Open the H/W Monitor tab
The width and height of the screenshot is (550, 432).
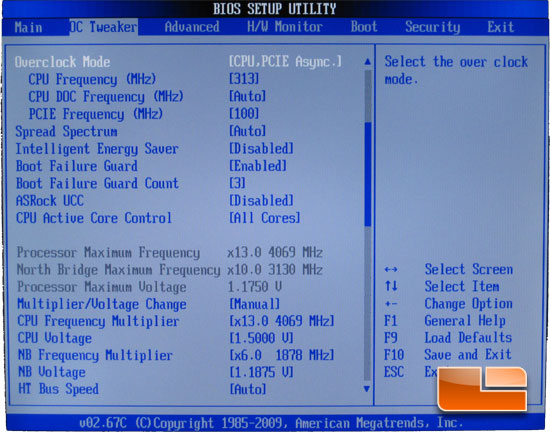(x=285, y=27)
